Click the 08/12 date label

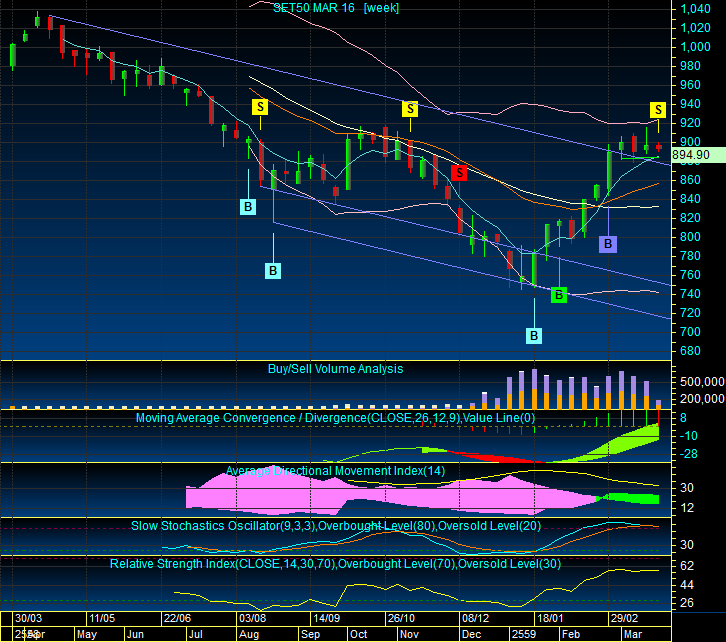pyautogui.click(x=476, y=618)
